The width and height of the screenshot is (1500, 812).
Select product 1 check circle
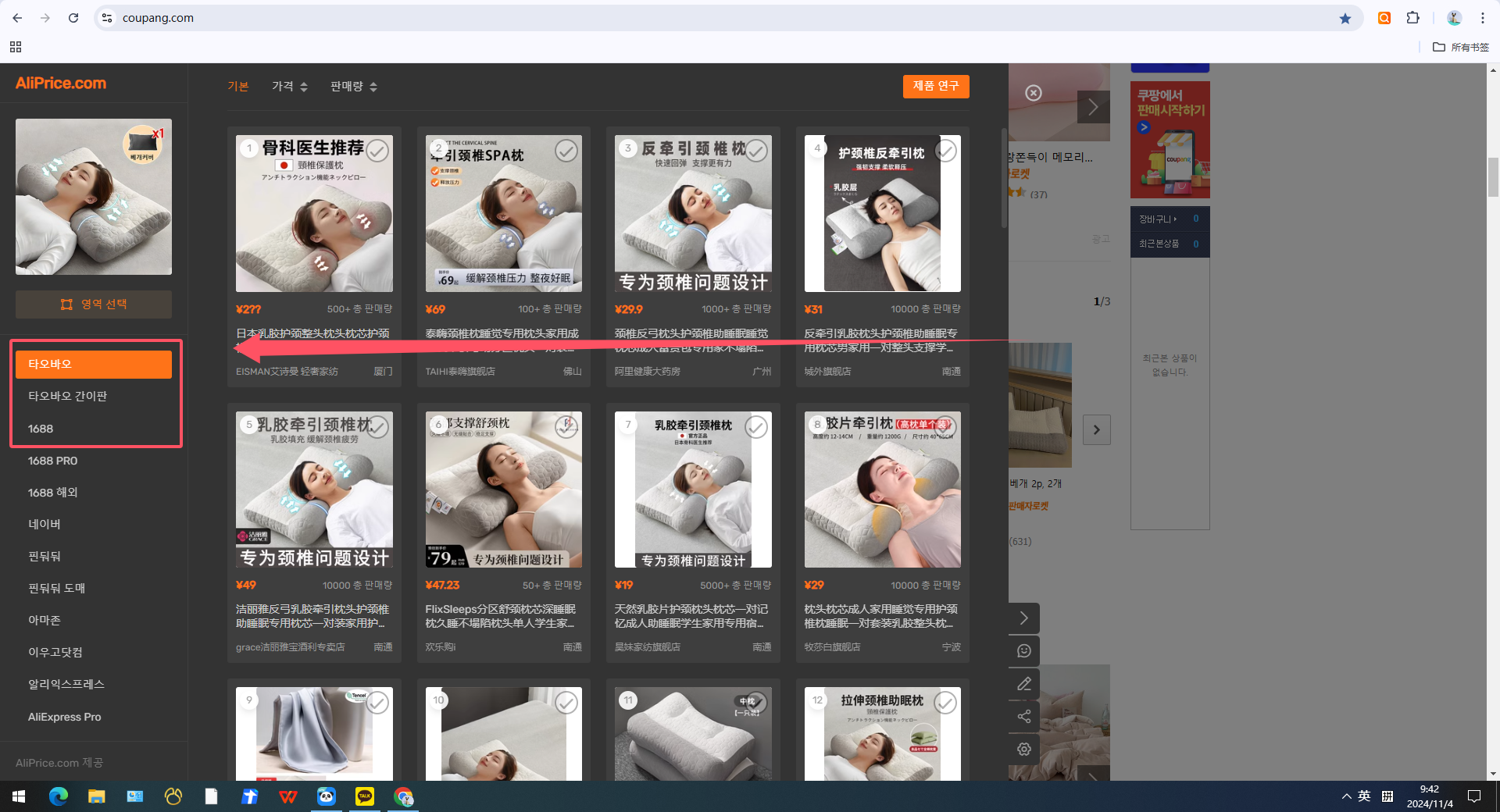(377, 150)
